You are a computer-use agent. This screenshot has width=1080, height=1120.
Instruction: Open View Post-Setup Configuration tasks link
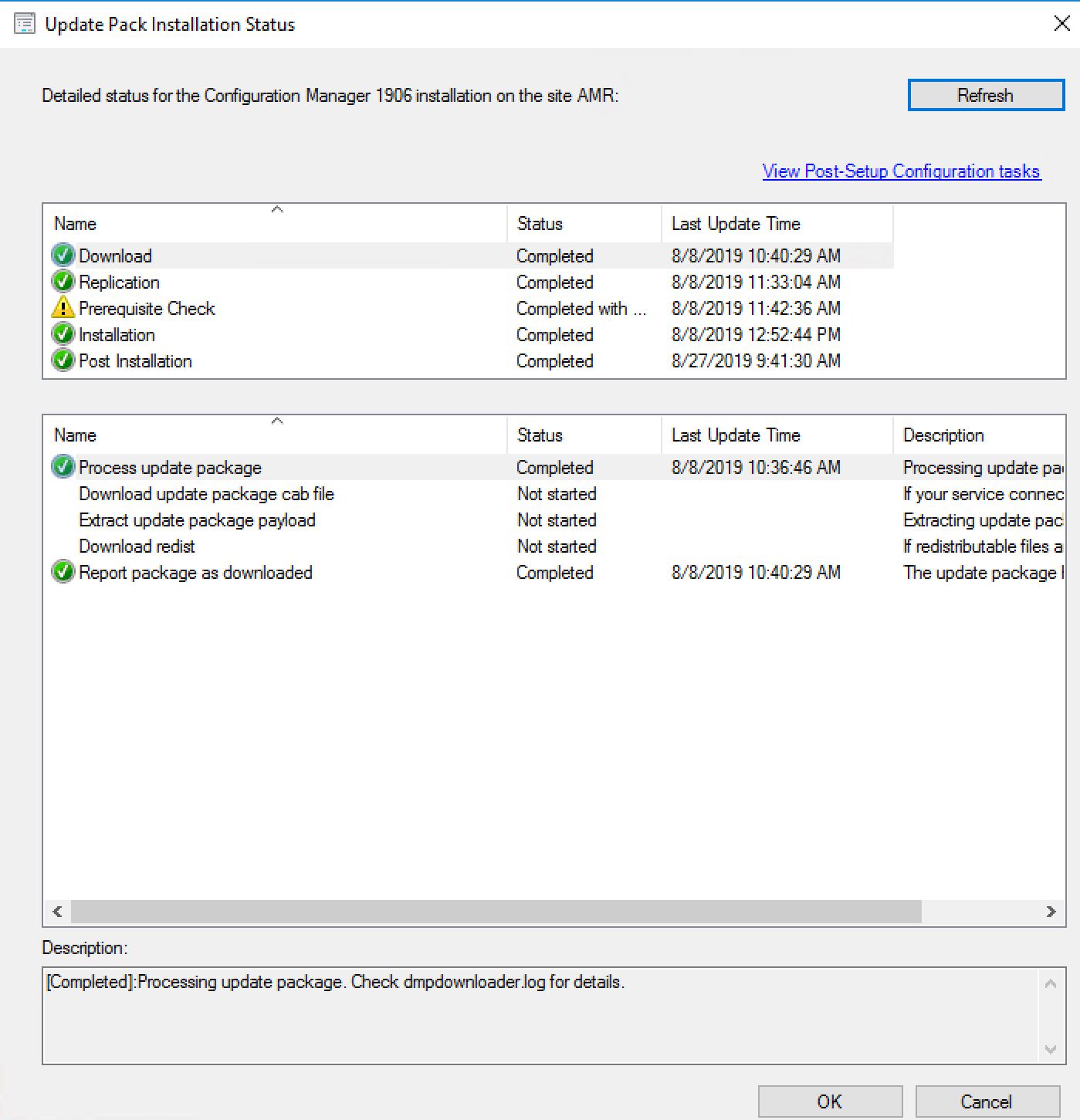[x=901, y=171]
